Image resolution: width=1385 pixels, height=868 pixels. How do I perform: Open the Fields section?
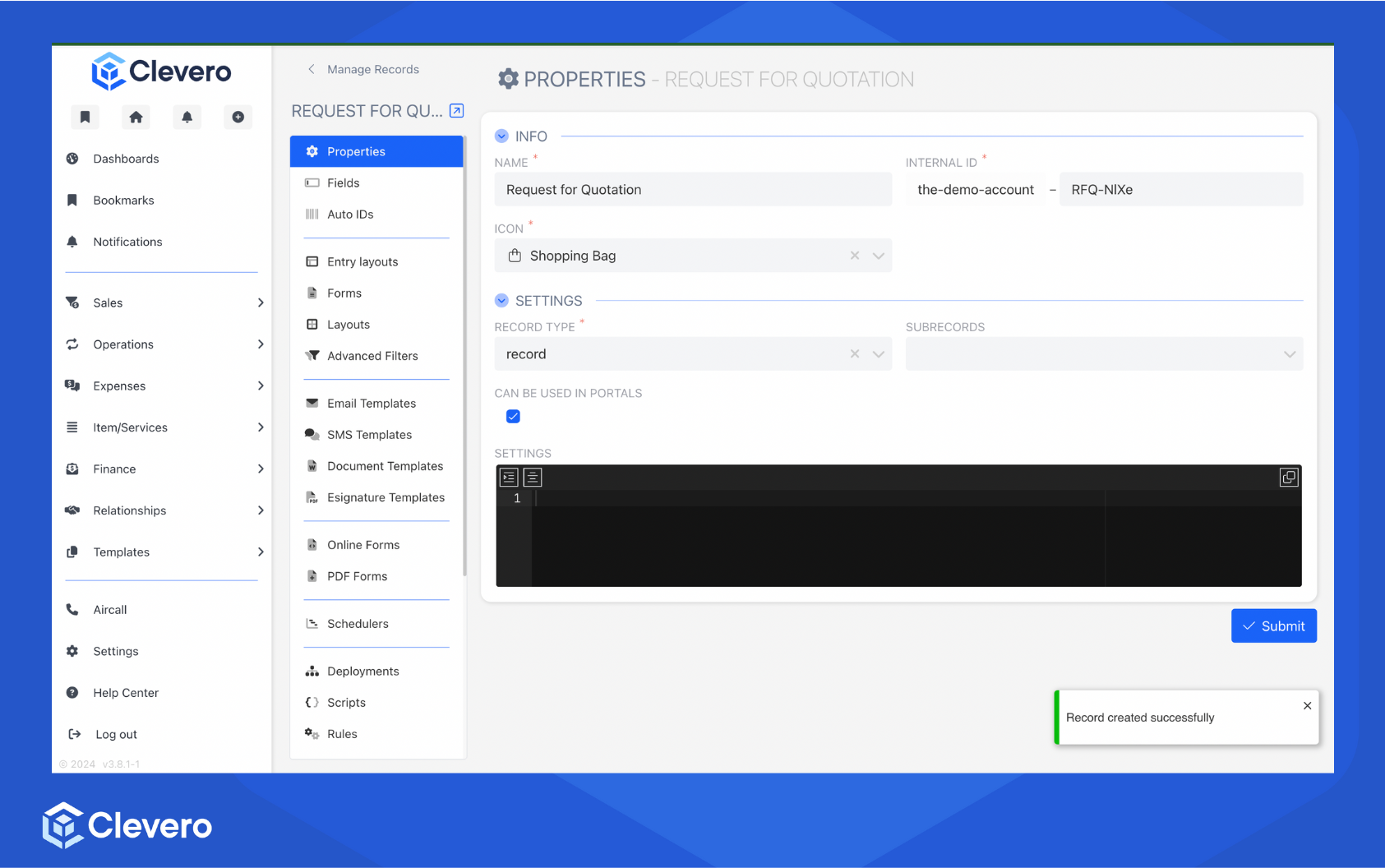[376, 183]
